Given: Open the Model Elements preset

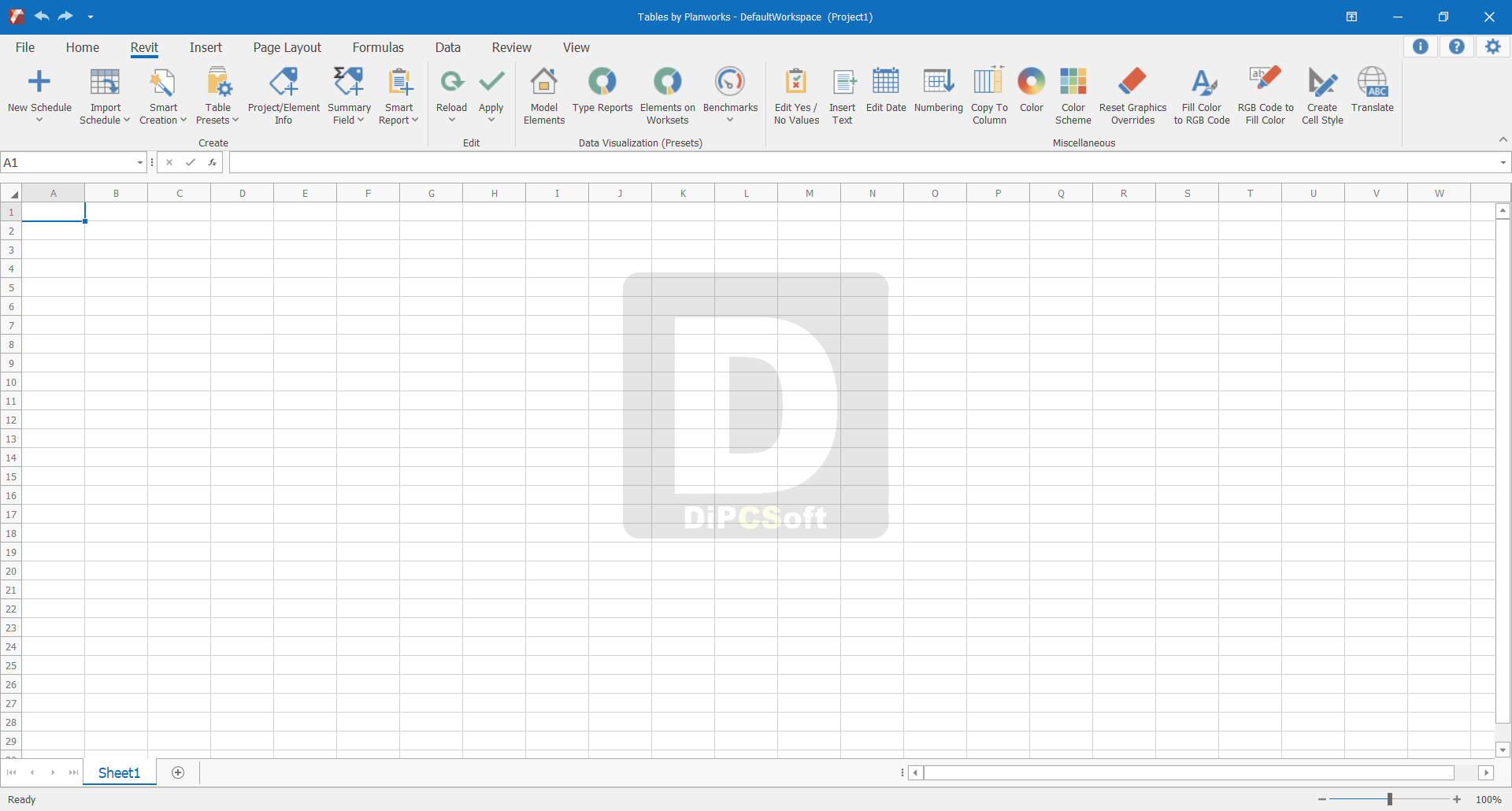Looking at the screenshot, I should click(544, 96).
